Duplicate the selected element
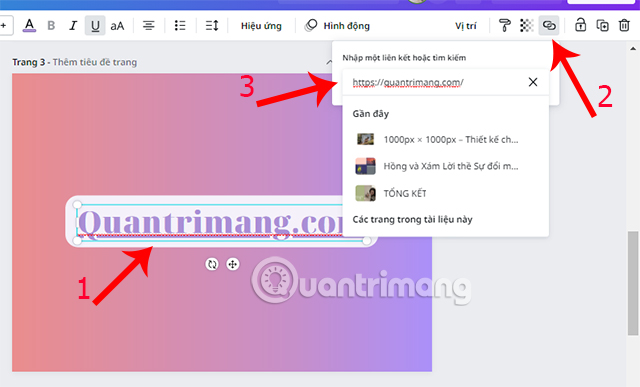This screenshot has height=387, width=640. pos(602,26)
